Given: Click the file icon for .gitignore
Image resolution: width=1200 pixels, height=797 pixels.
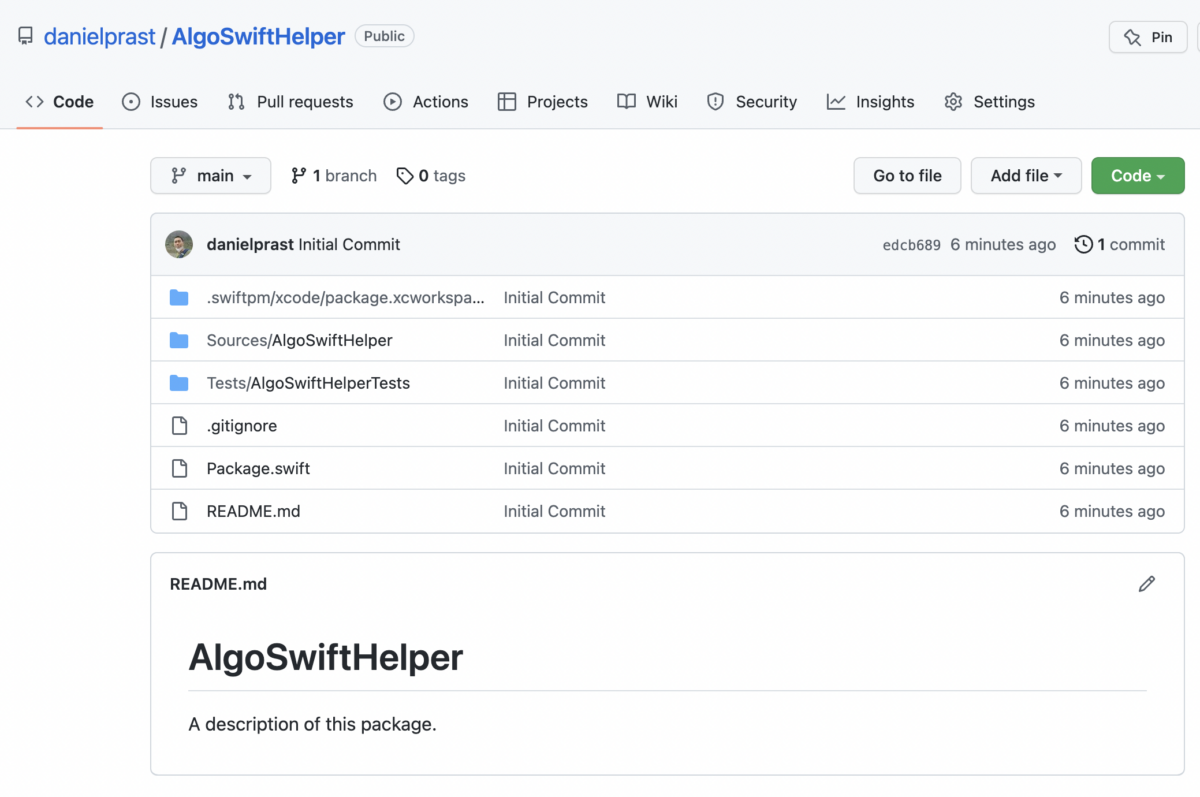Looking at the screenshot, I should pos(179,426).
